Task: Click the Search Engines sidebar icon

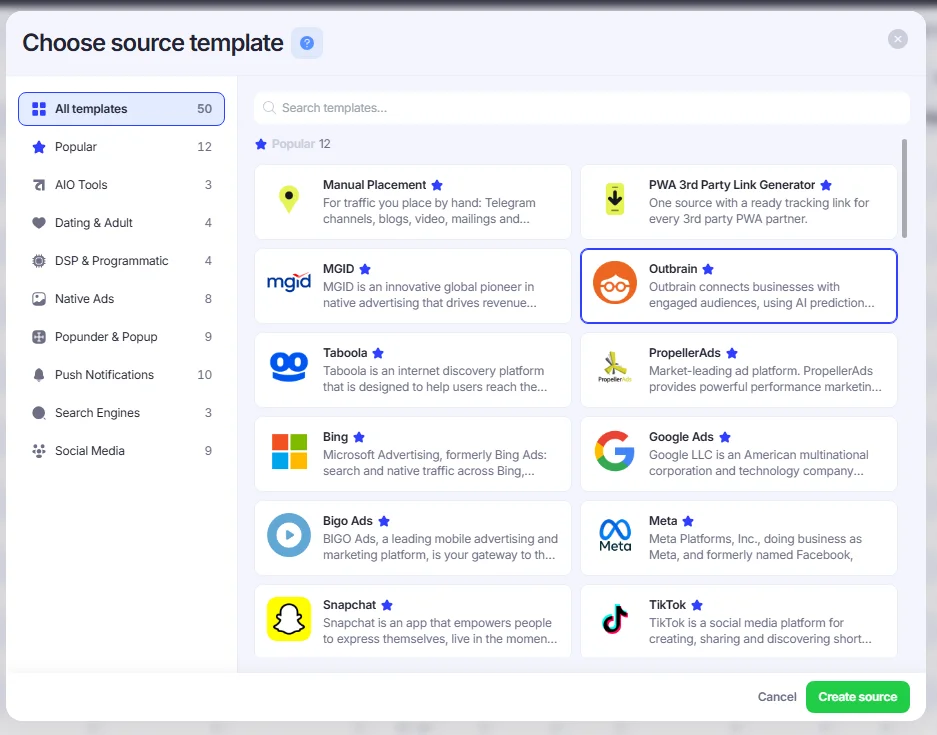Action: click(x=39, y=413)
